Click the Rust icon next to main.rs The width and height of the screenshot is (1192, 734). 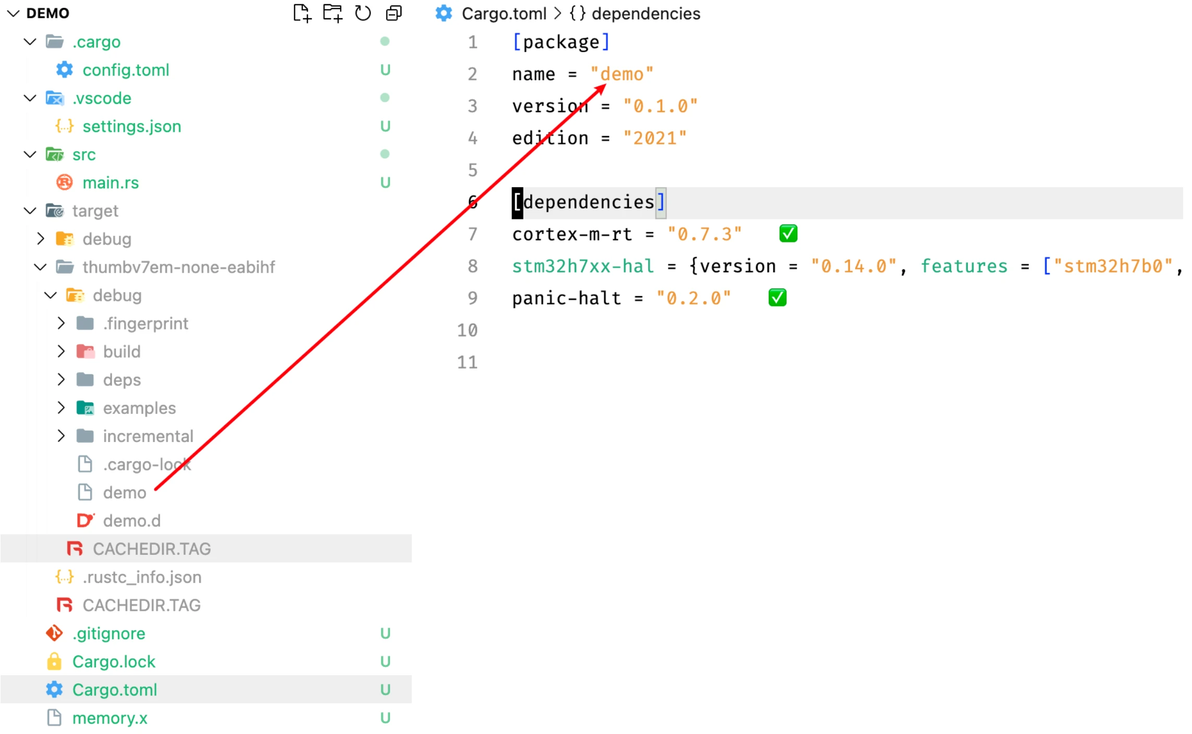[65, 182]
